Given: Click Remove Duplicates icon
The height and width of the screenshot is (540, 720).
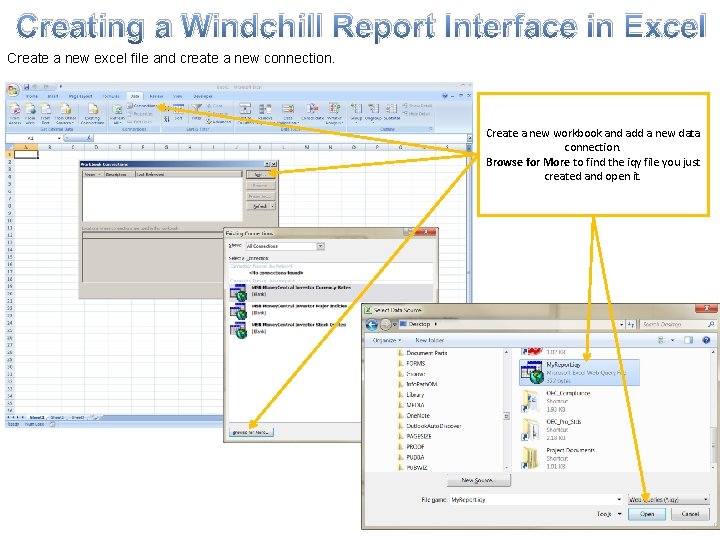Looking at the screenshot, I should [265, 112].
